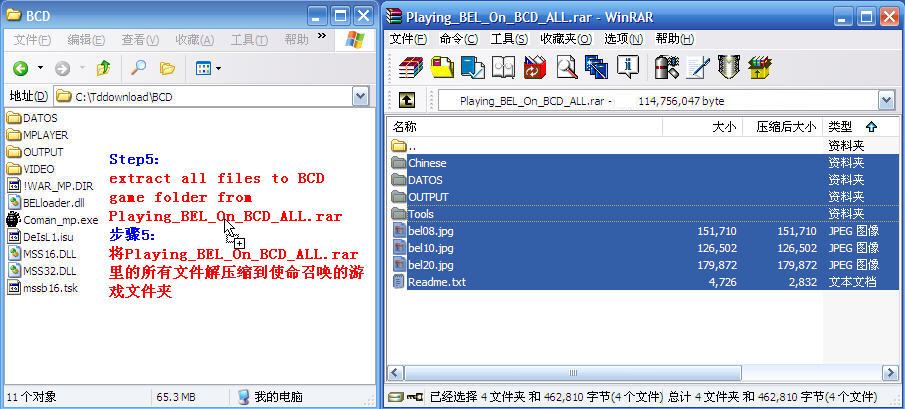Open 命令(C) menu in WinRAR

click(x=459, y=39)
